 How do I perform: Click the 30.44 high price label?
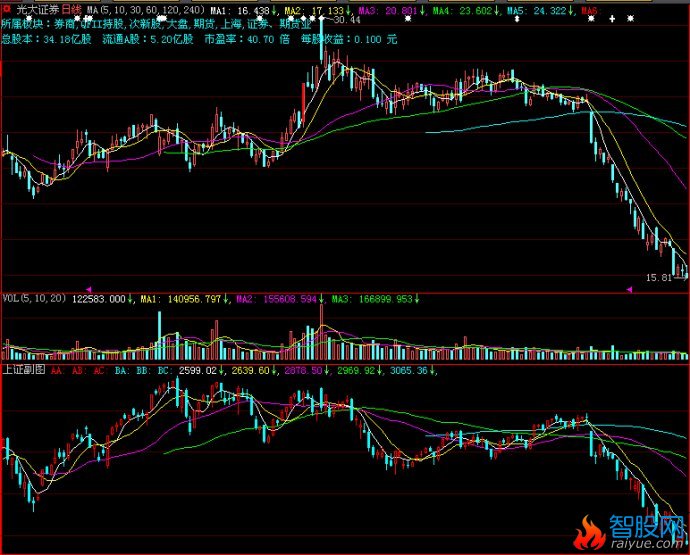coord(347,20)
